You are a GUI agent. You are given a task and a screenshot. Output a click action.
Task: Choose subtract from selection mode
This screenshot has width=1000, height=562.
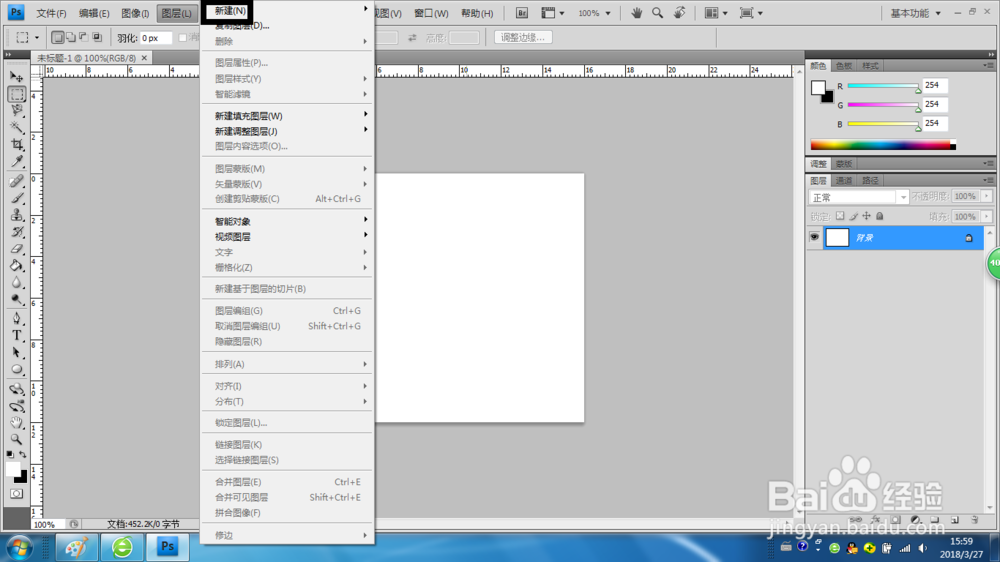point(84,38)
